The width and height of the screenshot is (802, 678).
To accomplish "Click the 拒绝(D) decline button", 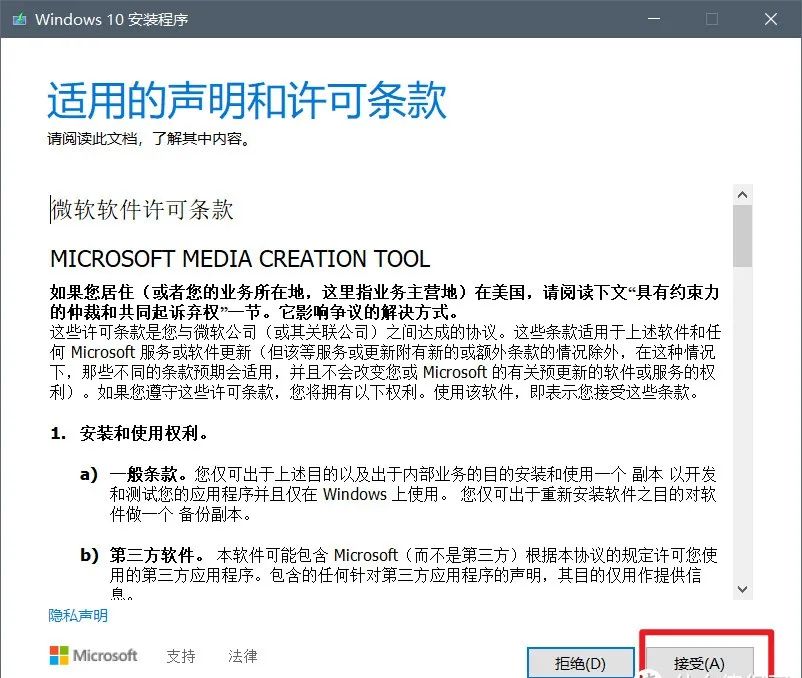I will click(x=581, y=662).
